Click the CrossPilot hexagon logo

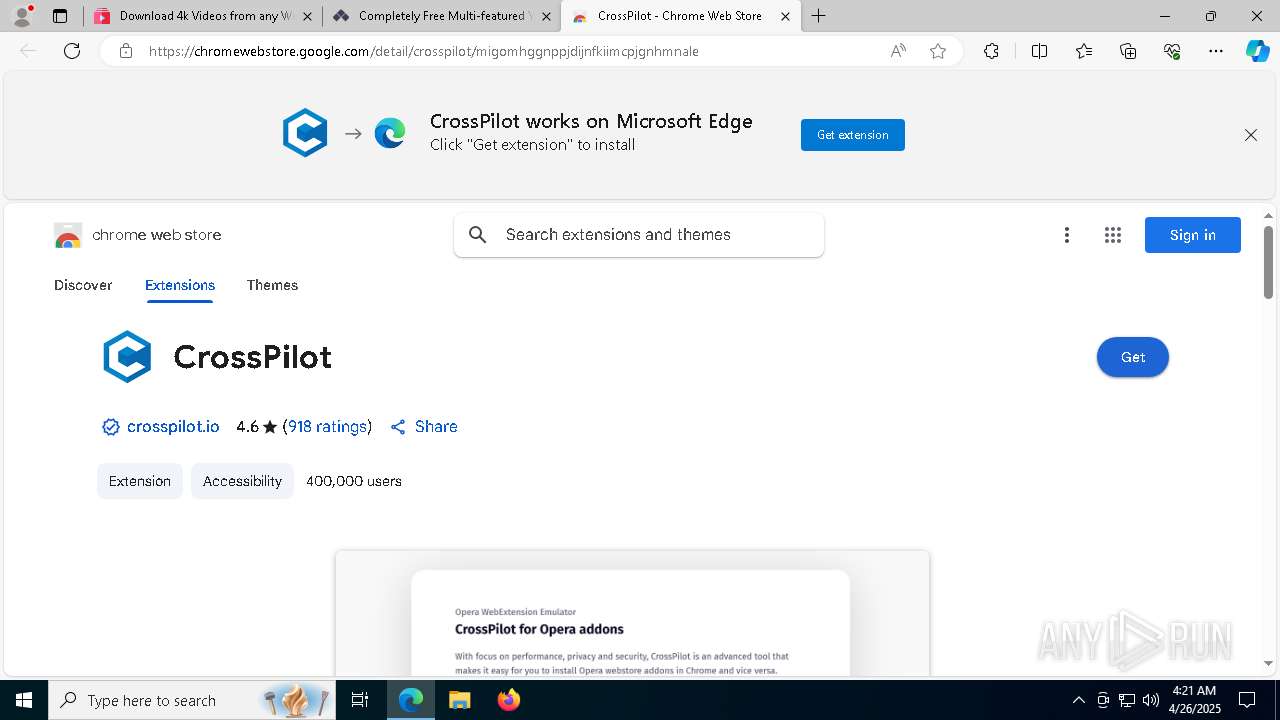127,357
